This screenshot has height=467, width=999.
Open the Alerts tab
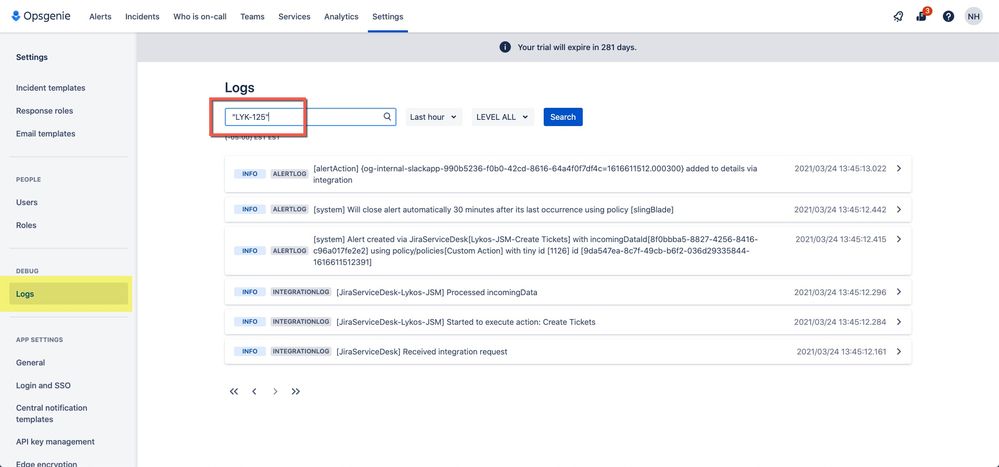[x=100, y=17]
